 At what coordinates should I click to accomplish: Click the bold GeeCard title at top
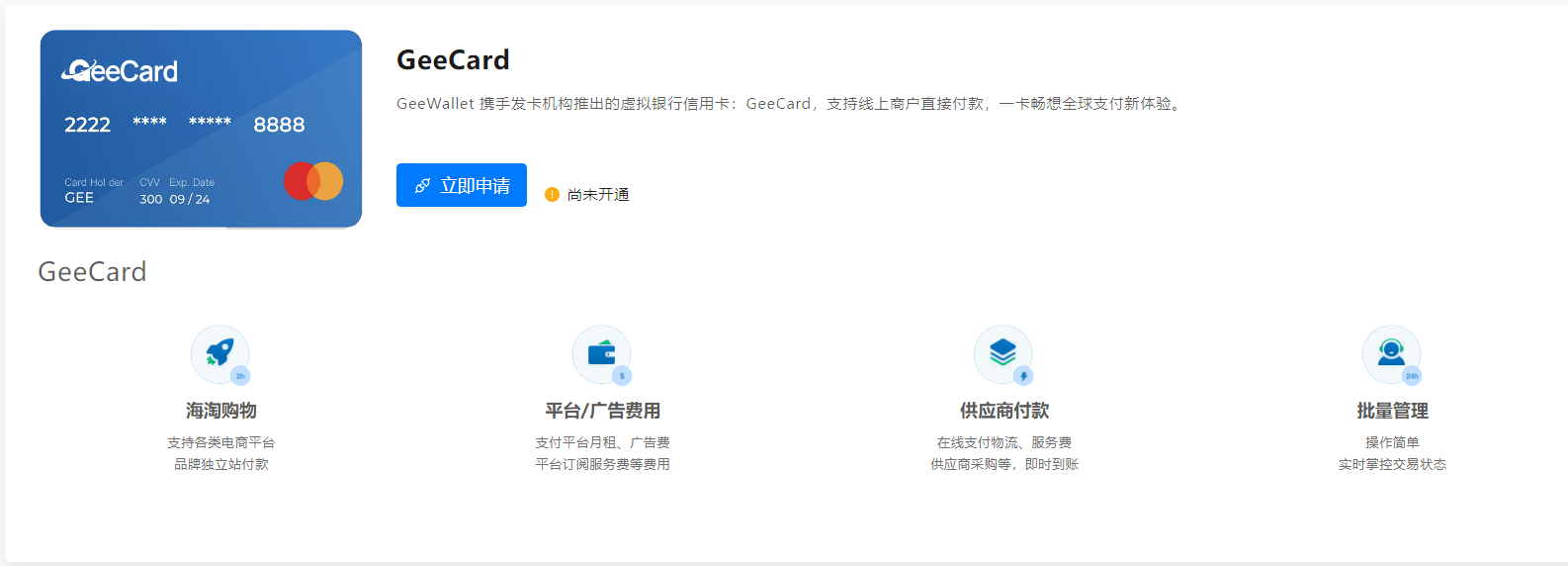453,60
